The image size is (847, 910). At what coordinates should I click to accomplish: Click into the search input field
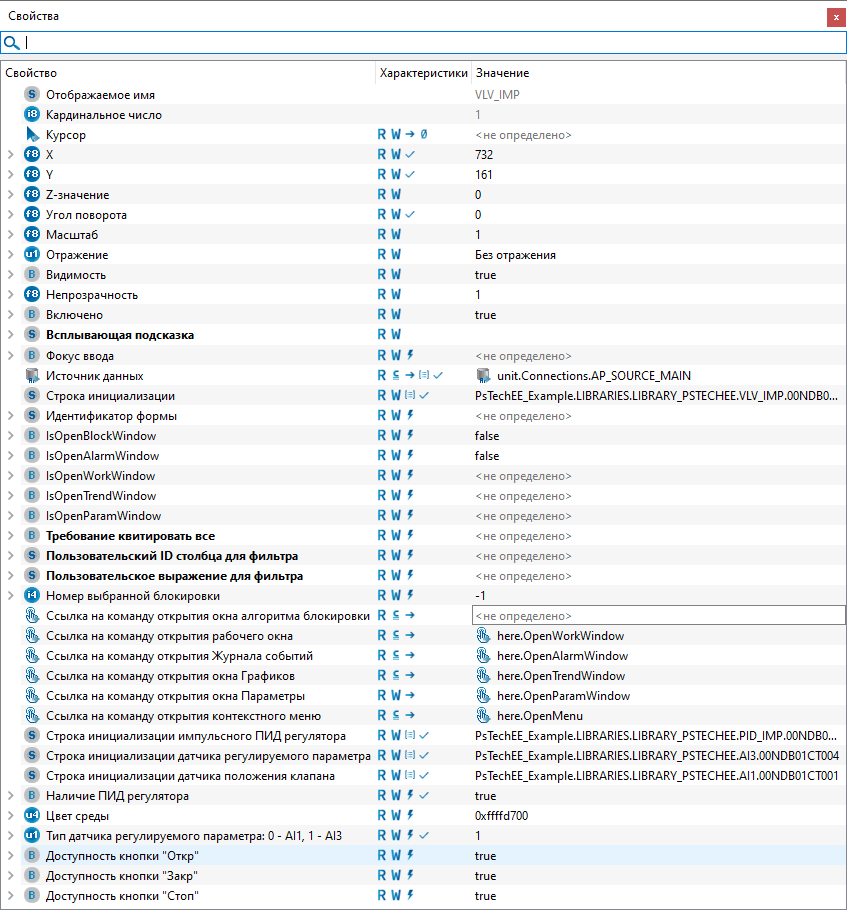430,43
